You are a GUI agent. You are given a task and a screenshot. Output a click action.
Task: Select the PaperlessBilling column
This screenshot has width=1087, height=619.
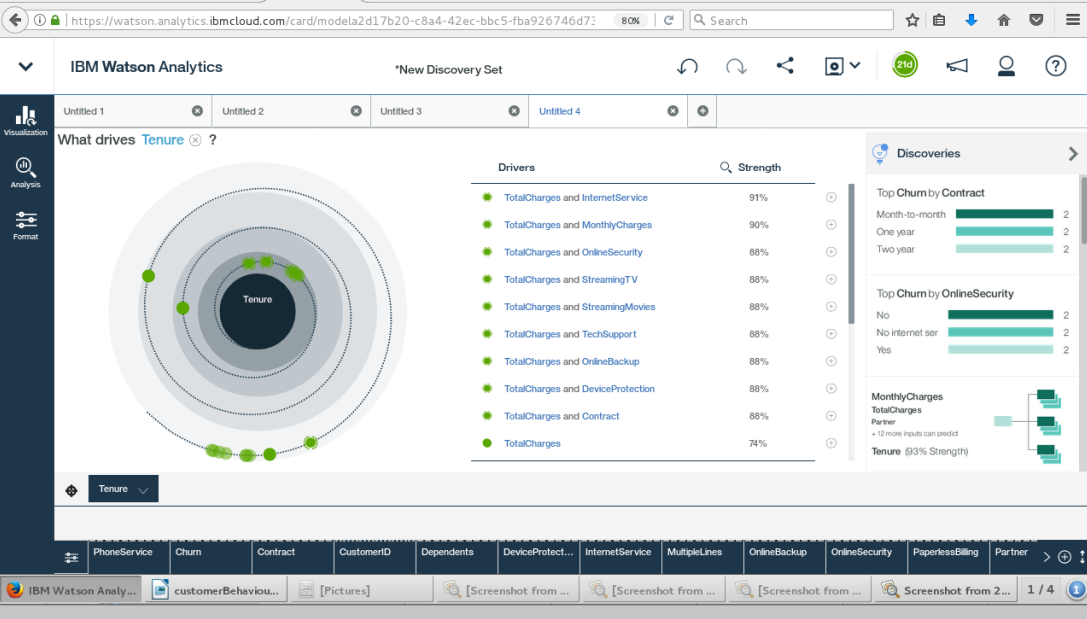click(948, 557)
